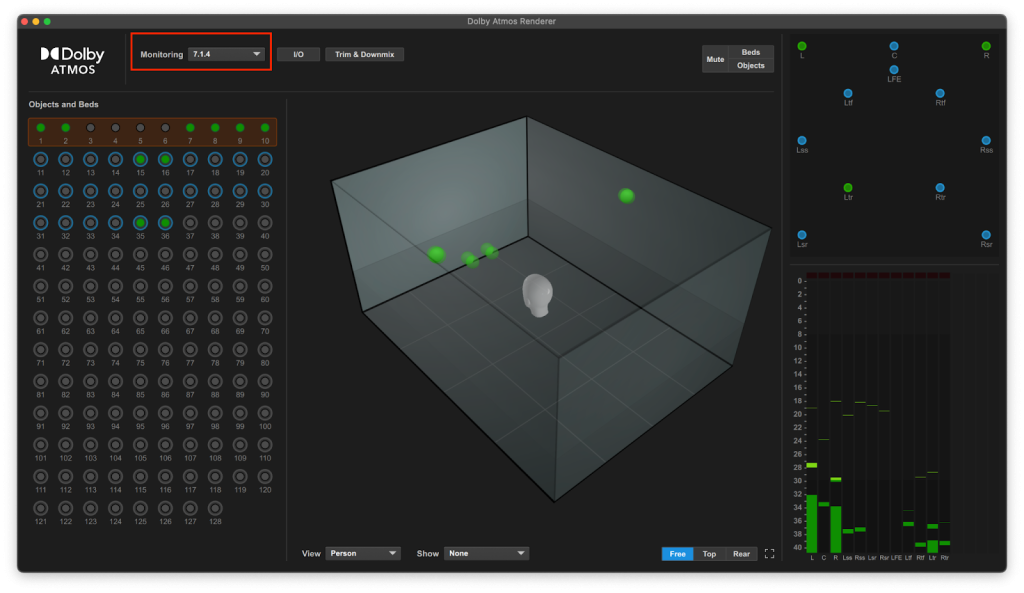Select object 64 indicator
This screenshot has width=1024, height=593.
pos(116,318)
